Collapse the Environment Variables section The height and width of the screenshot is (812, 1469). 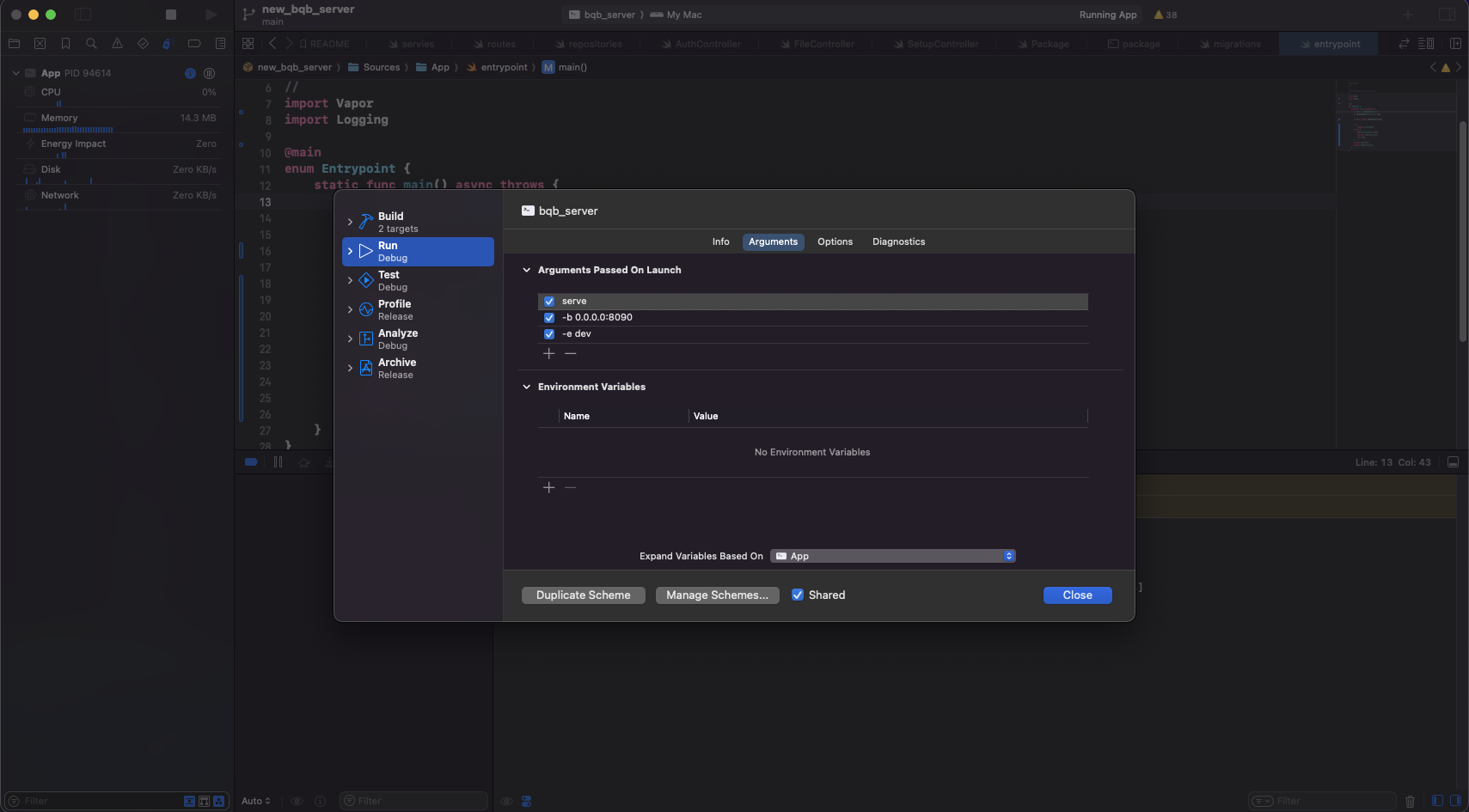coord(527,387)
